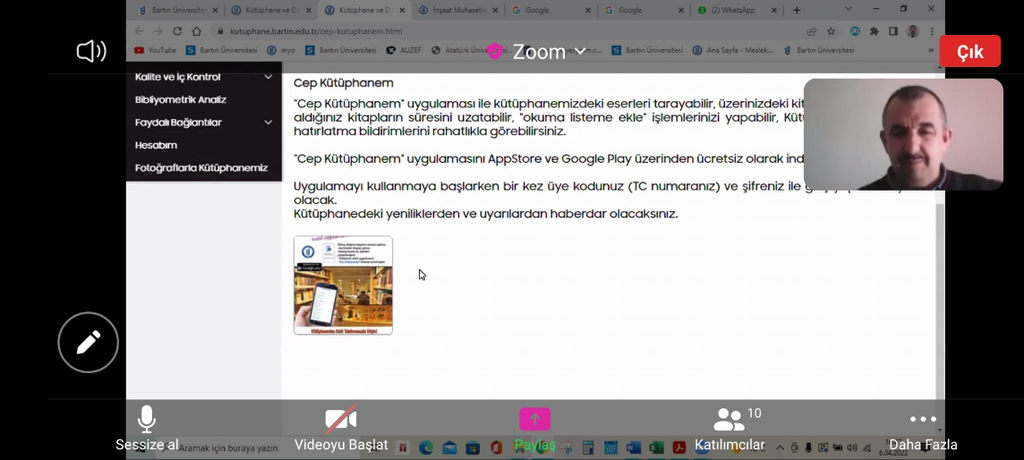The height and width of the screenshot is (460, 1024).
Task: Open Adobe Acrobat from the taskbar
Action: [679, 448]
